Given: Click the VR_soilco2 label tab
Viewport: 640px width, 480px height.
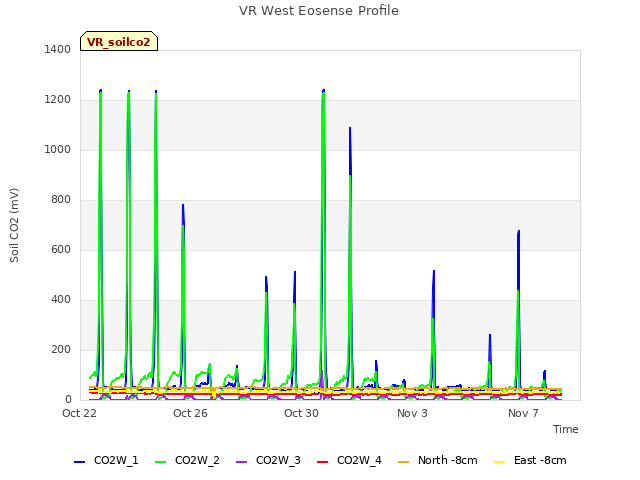Looking at the screenshot, I should (x=119, y=42).
